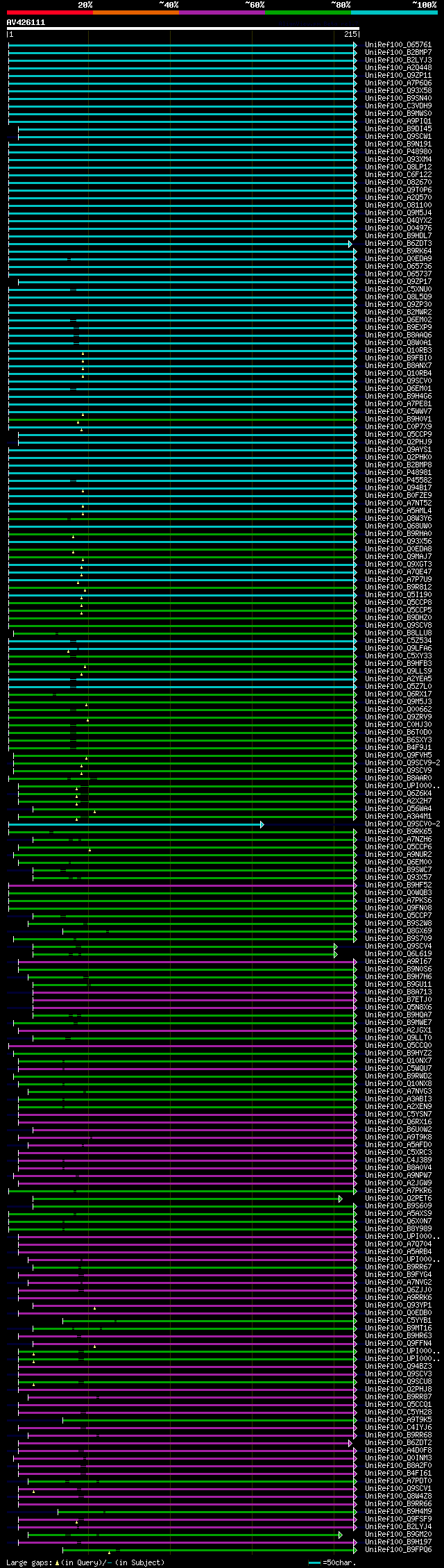Open hit UniRef100_A2Q448
The width and height of the screenshot is (444, 1568).
click(x=398, y=67)
